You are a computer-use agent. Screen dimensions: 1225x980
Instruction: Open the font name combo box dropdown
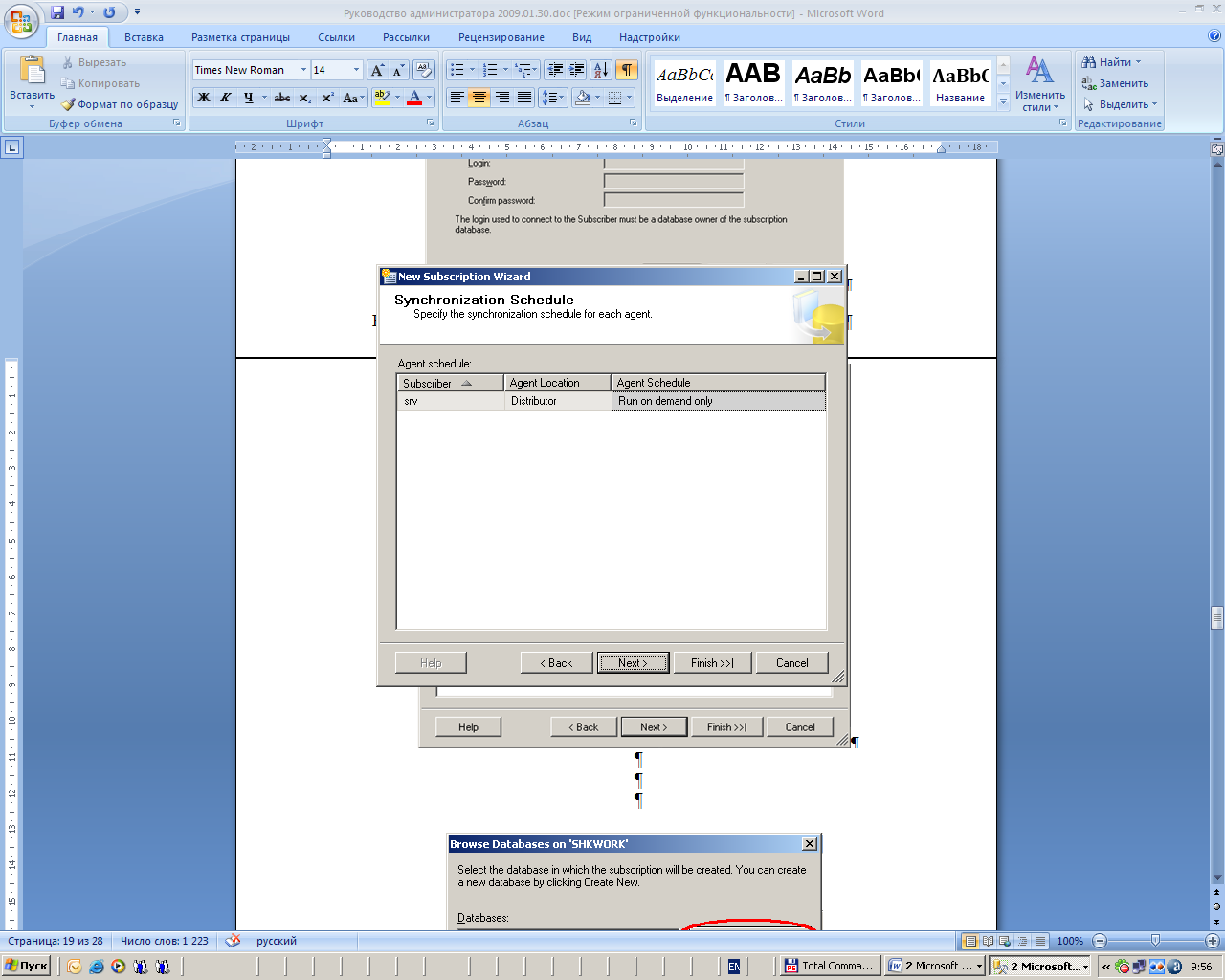(x=303, y=70)
